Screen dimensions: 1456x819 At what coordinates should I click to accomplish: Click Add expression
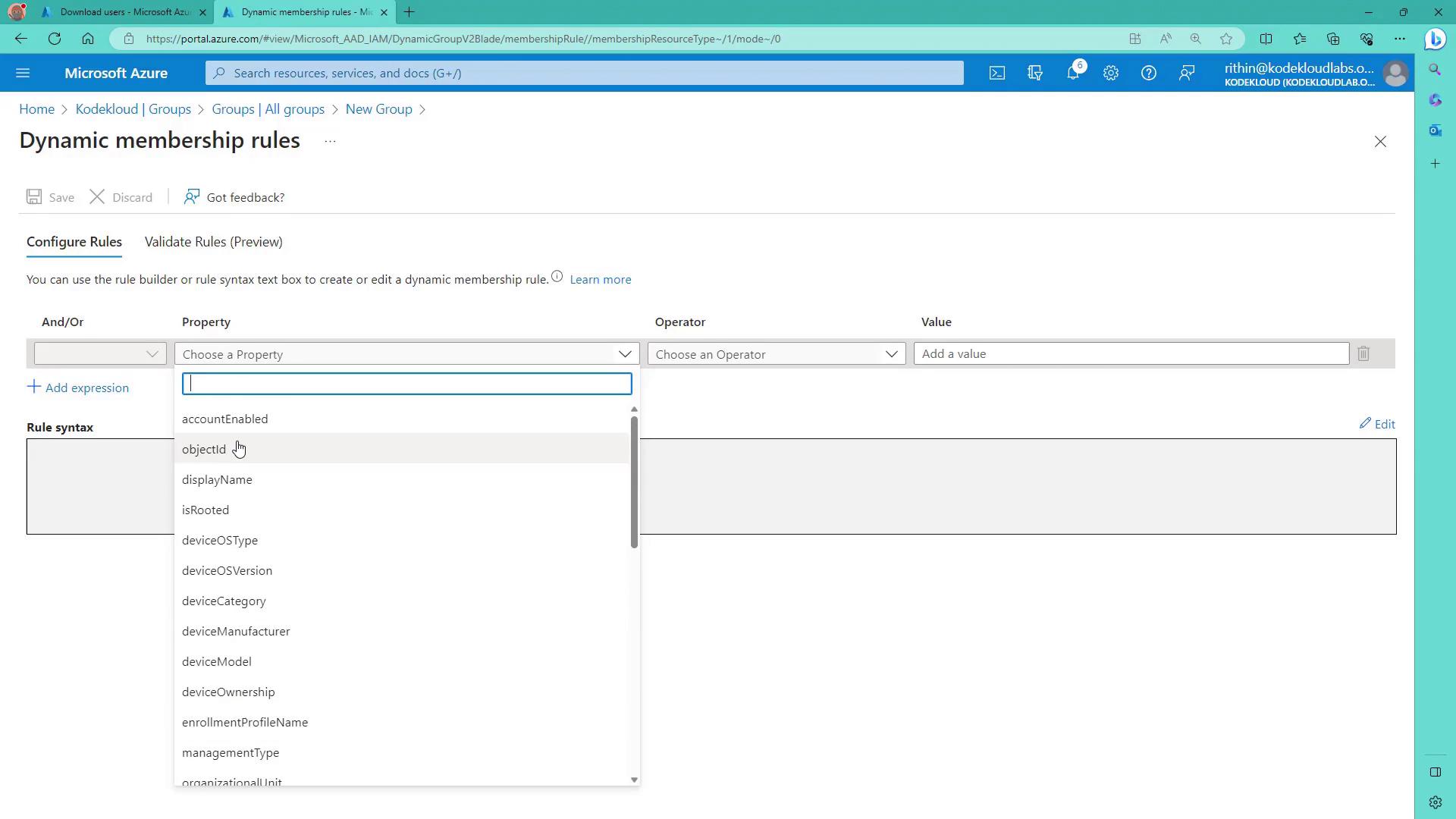78,388
